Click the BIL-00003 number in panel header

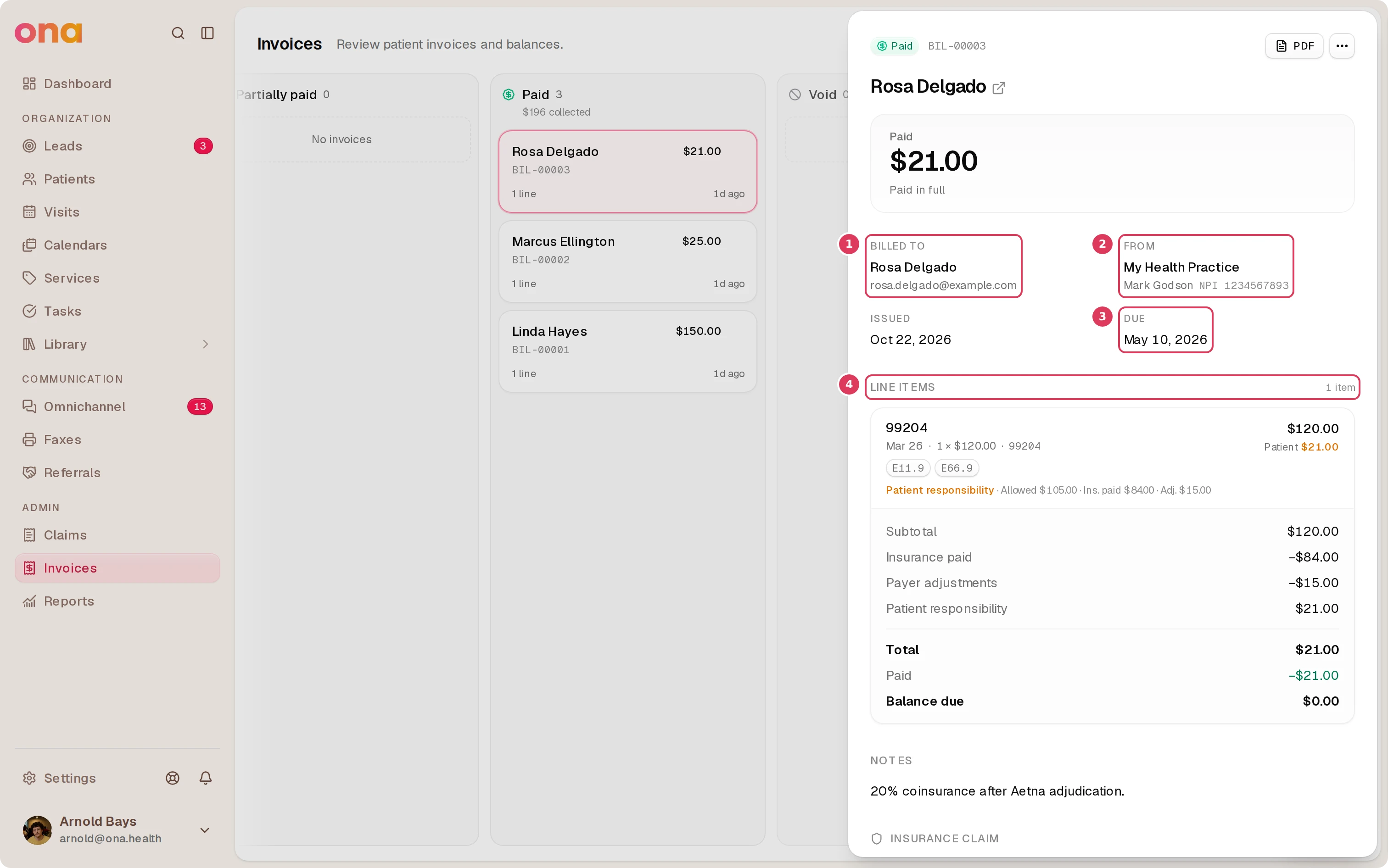(x=957, y=46)
